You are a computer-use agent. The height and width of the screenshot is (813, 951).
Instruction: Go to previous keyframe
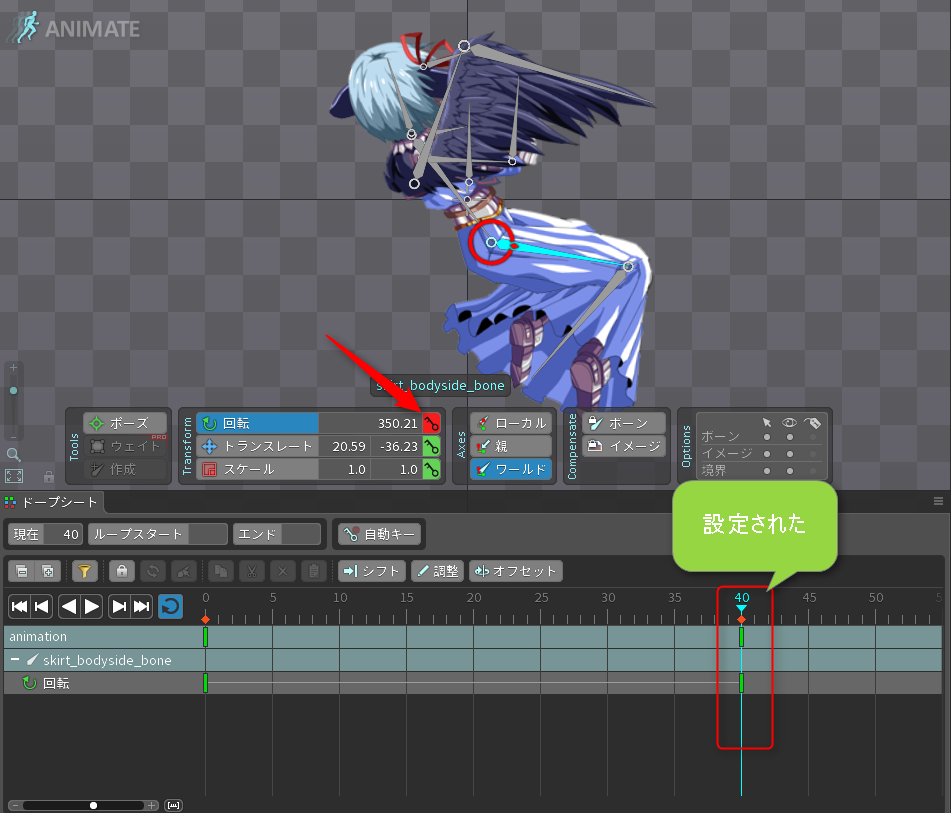tap(42, 606)
